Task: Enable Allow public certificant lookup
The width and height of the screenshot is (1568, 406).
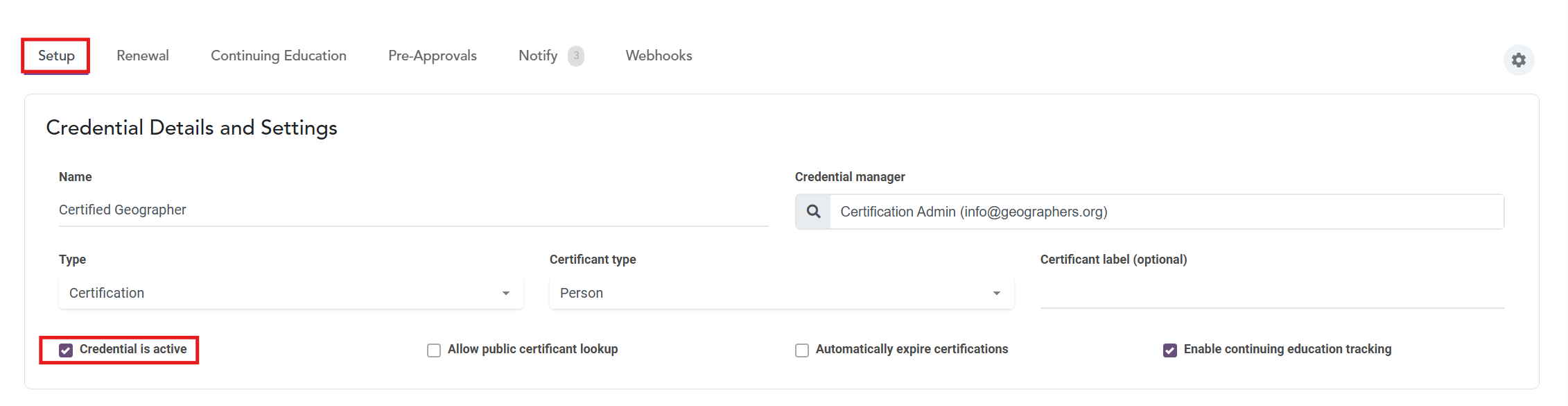Action: (x=434, y=350)
